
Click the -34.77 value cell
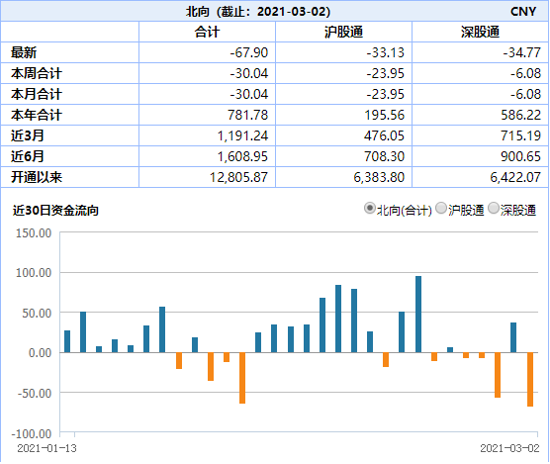coord(522,53)
